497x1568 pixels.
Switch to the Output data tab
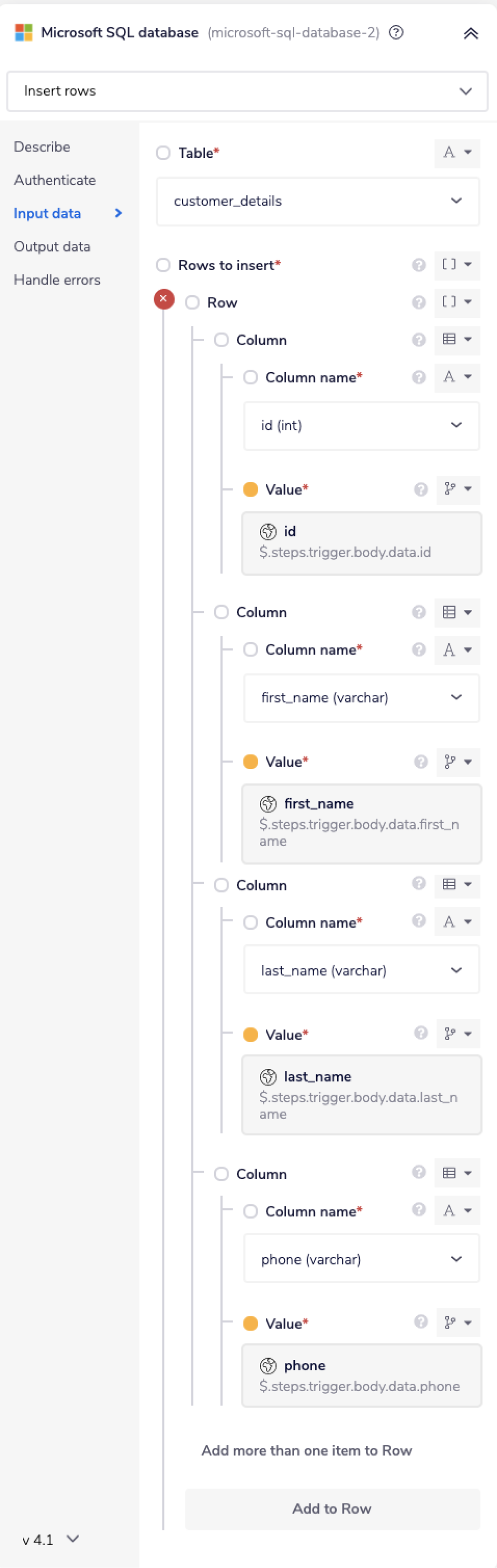click(52, 246)
